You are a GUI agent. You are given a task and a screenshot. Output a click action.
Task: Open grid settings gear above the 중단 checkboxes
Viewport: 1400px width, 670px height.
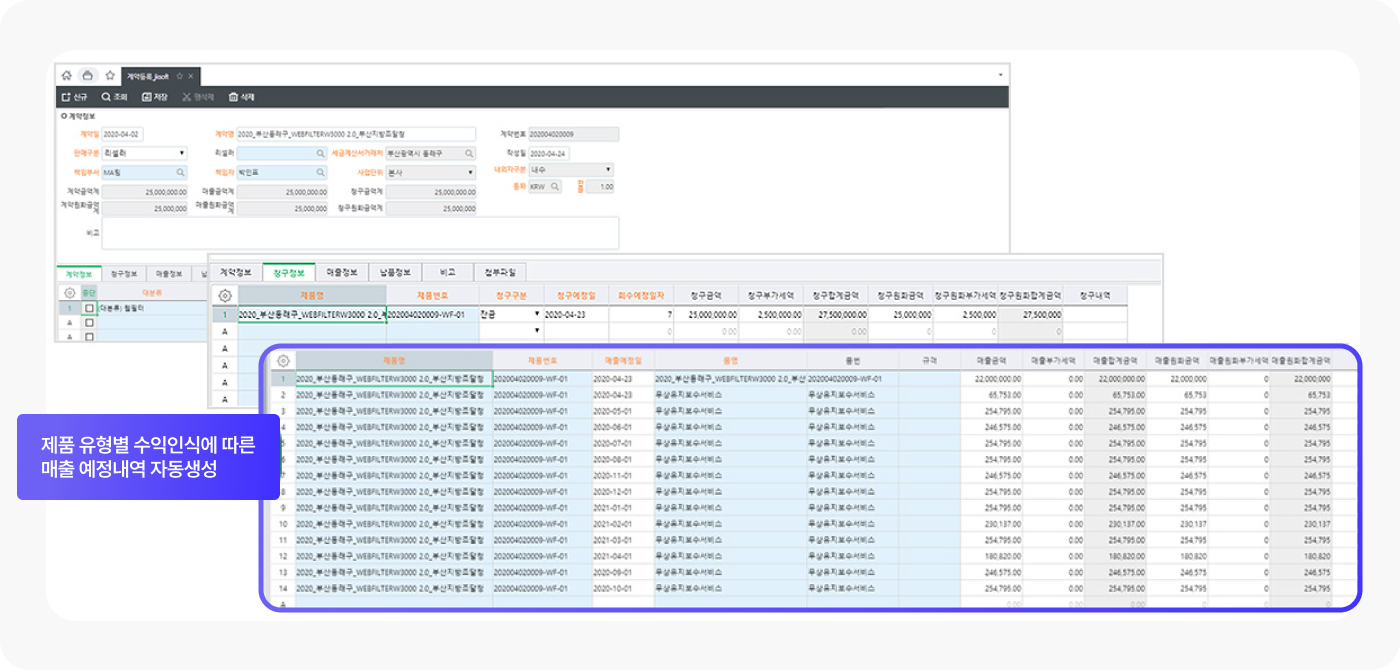point(69,293)
